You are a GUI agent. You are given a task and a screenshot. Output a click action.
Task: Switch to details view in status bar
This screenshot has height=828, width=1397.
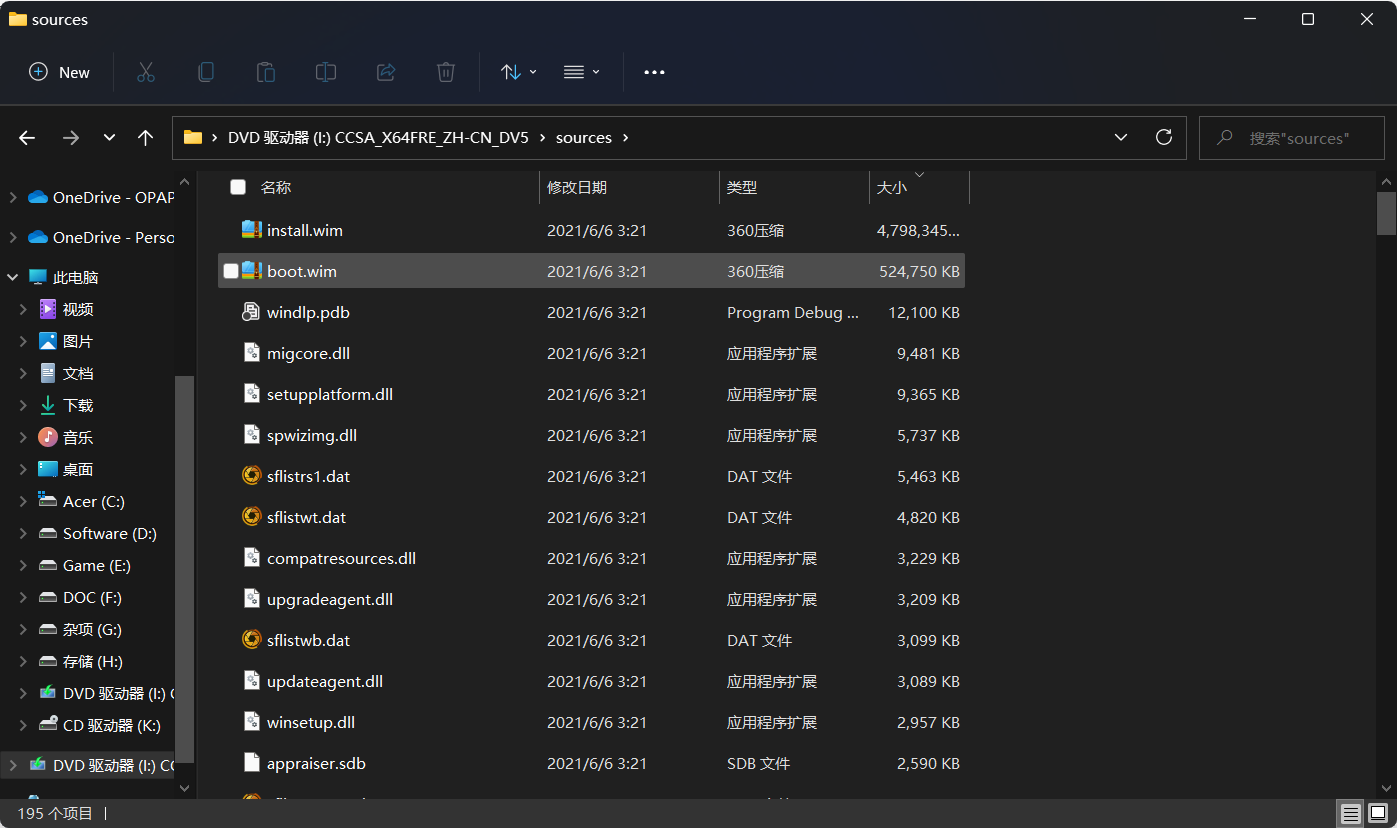(1350, 813)
